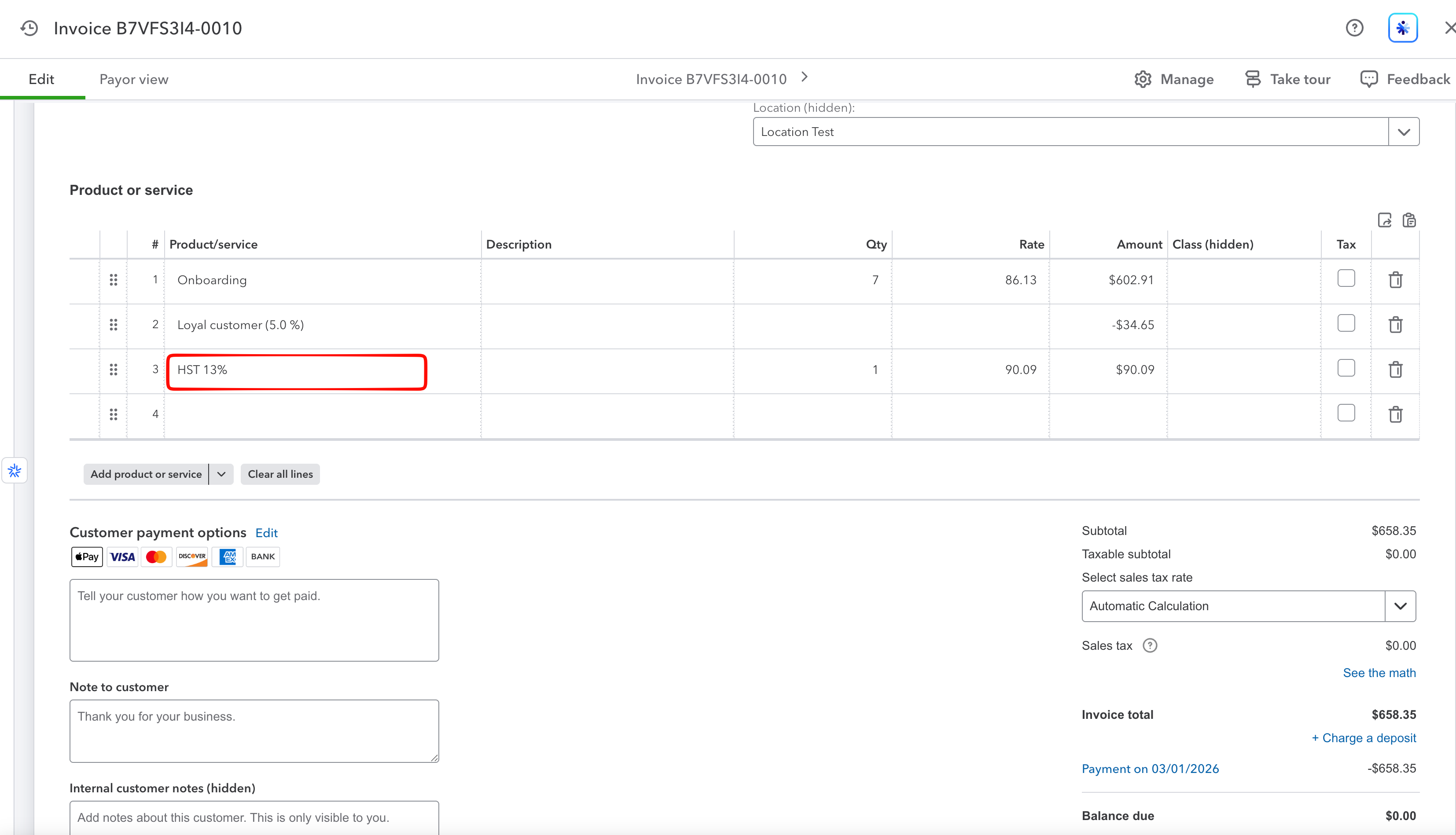Click the American Express payment icon
Image resolution: width=1456 pixels, height=835 pixels.
(227, 557)
